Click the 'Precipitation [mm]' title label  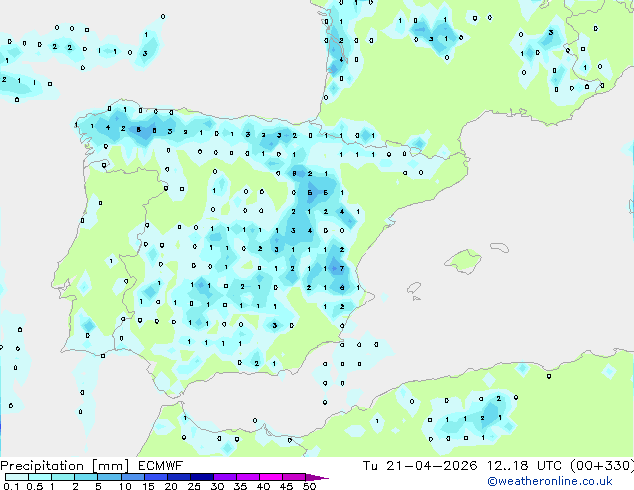coord(64,466)
